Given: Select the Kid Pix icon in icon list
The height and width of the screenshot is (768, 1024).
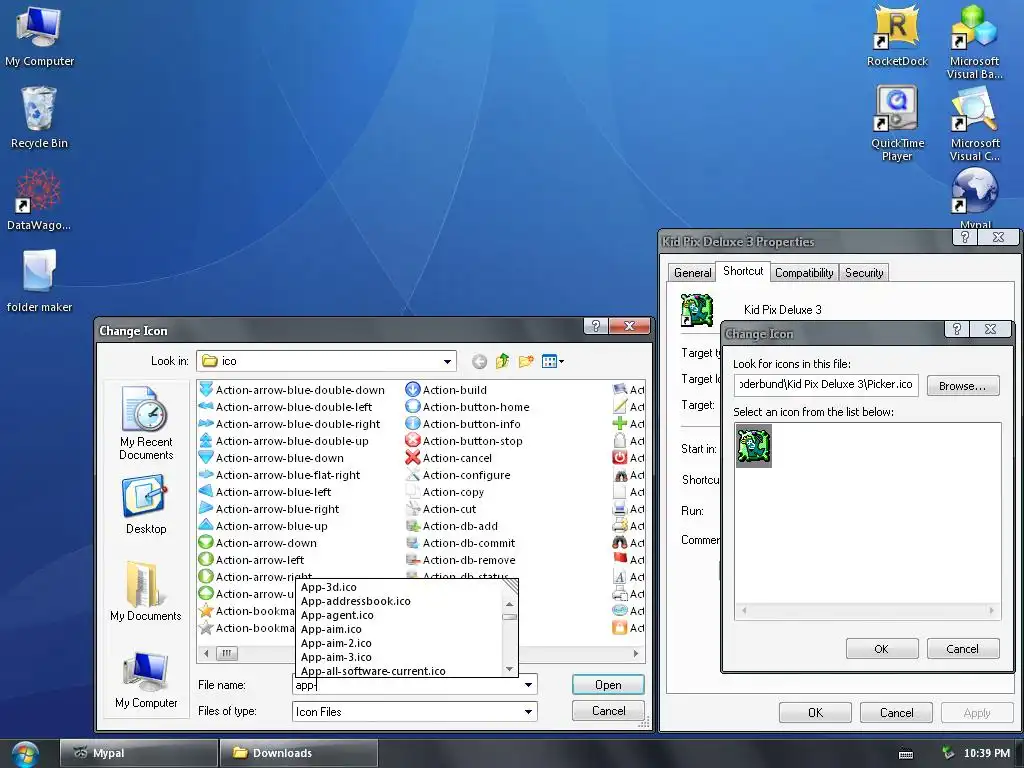Looking at the screenshot, I should pos(754,446).
